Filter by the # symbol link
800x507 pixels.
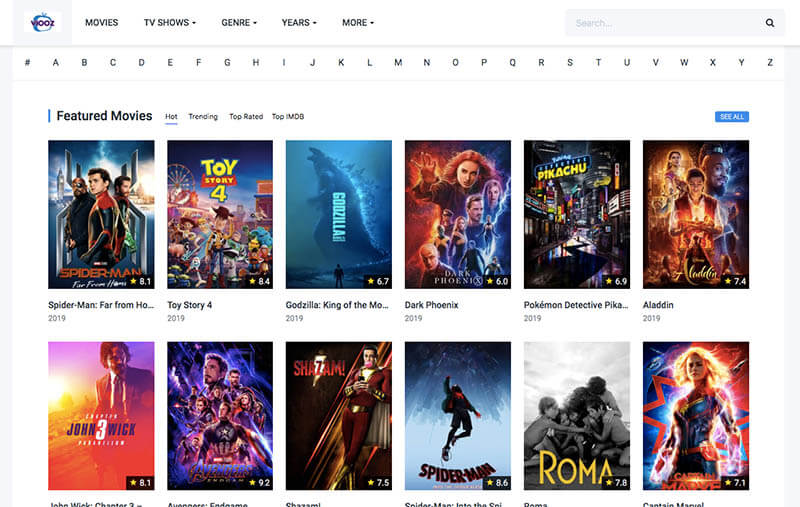27,62
